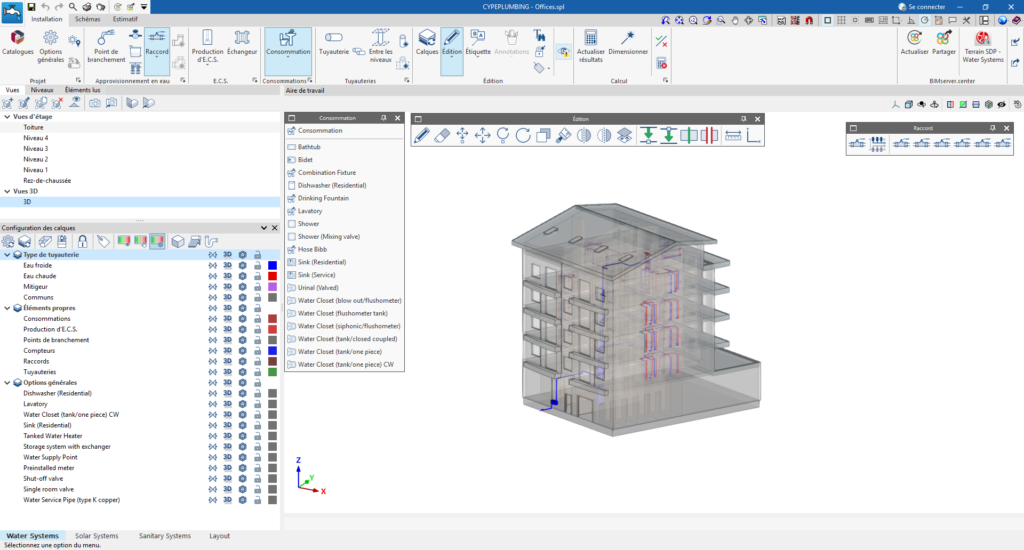This screenshot has height=550, width=1024.
Task: Open the Sanitary Systems bottom tab
Action: 164,536
